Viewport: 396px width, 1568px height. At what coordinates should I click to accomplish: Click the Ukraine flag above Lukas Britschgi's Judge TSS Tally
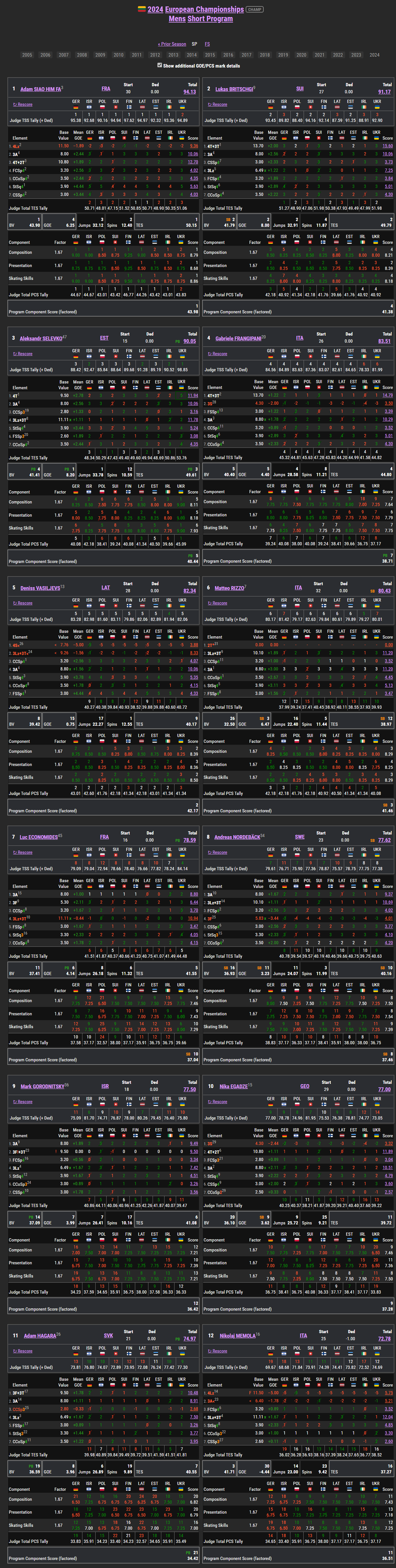point(377,108)
